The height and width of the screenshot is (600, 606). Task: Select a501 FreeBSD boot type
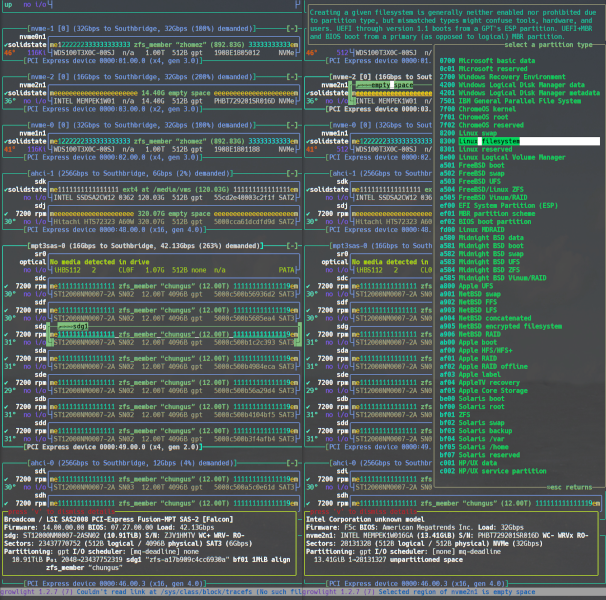click(472, 165)
